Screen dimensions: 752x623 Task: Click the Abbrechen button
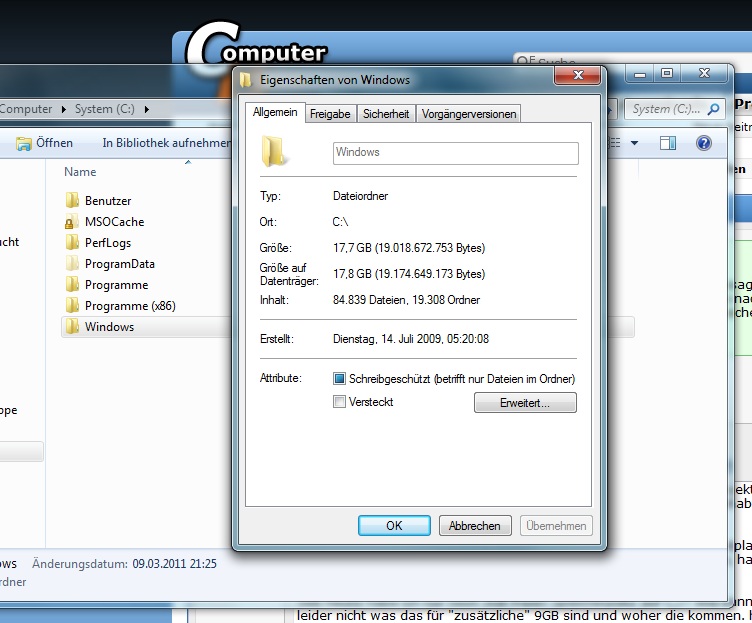[475, 526]
